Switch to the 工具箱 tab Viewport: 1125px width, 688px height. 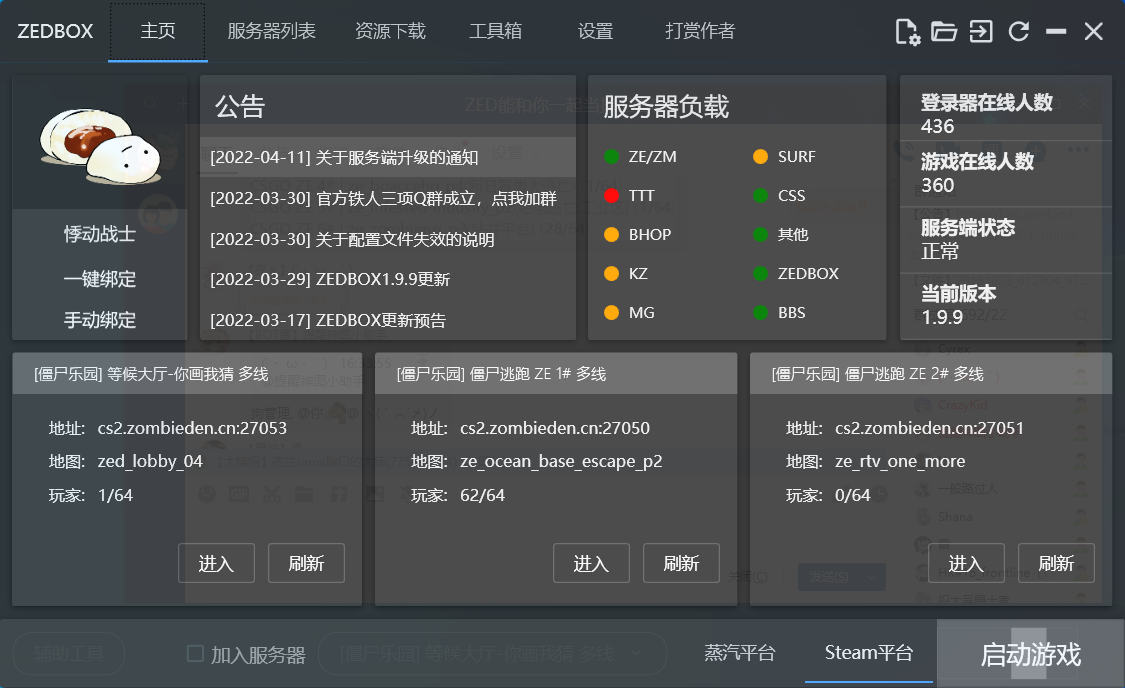click(x=496, y=30)
